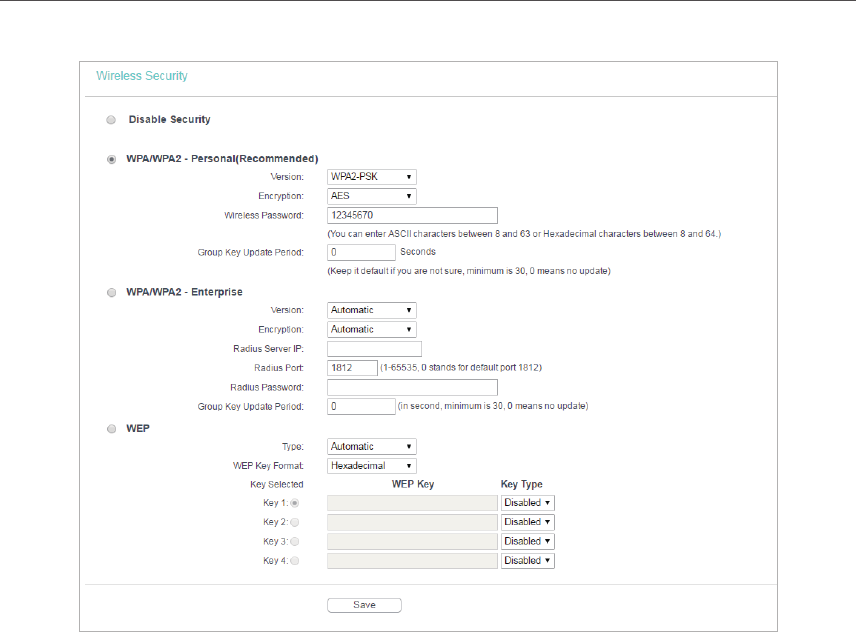
Task: Click the ASCII characters hint text
Action: (524, 234)
